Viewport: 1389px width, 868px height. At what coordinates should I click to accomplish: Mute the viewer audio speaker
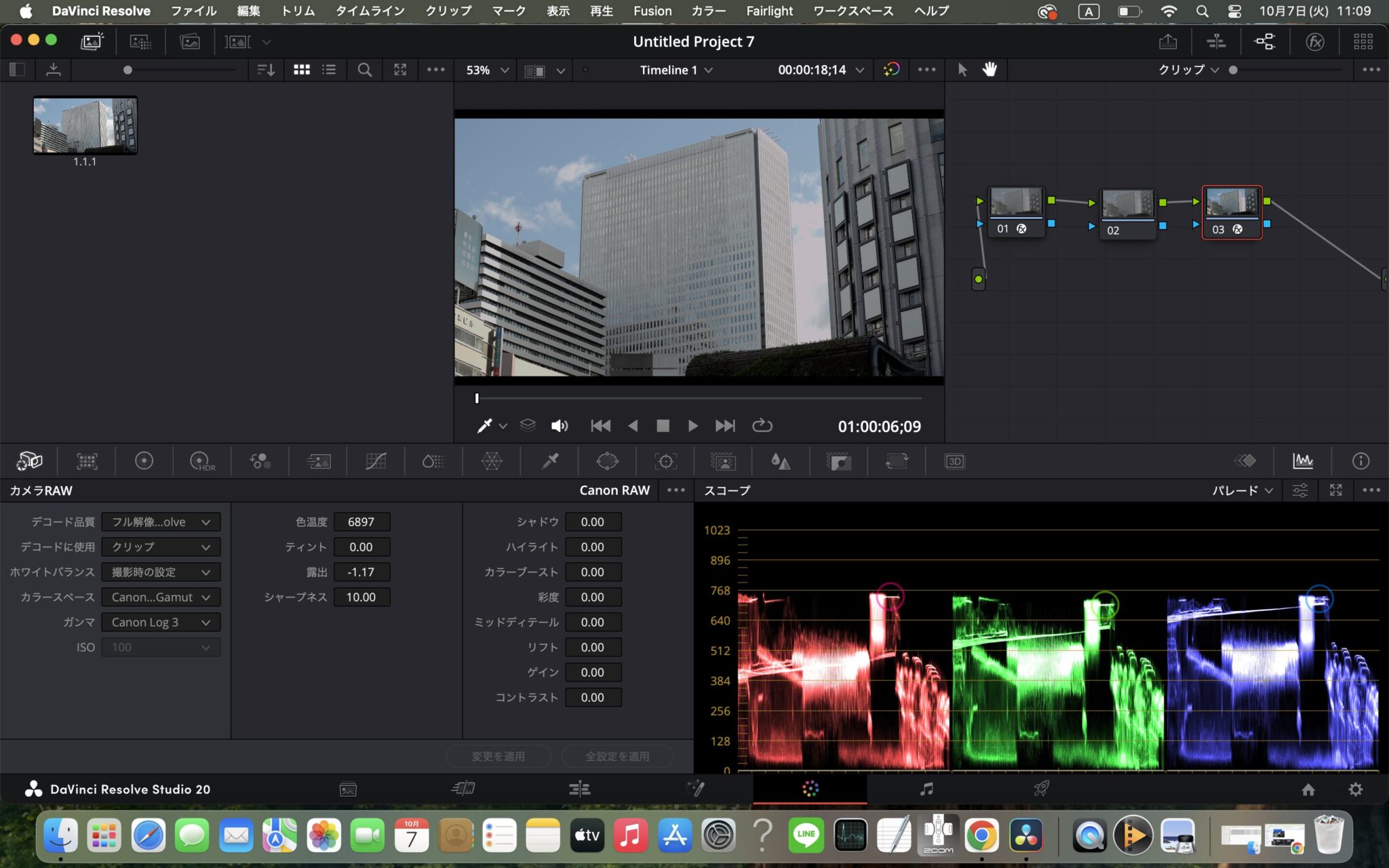pos(559,426)
